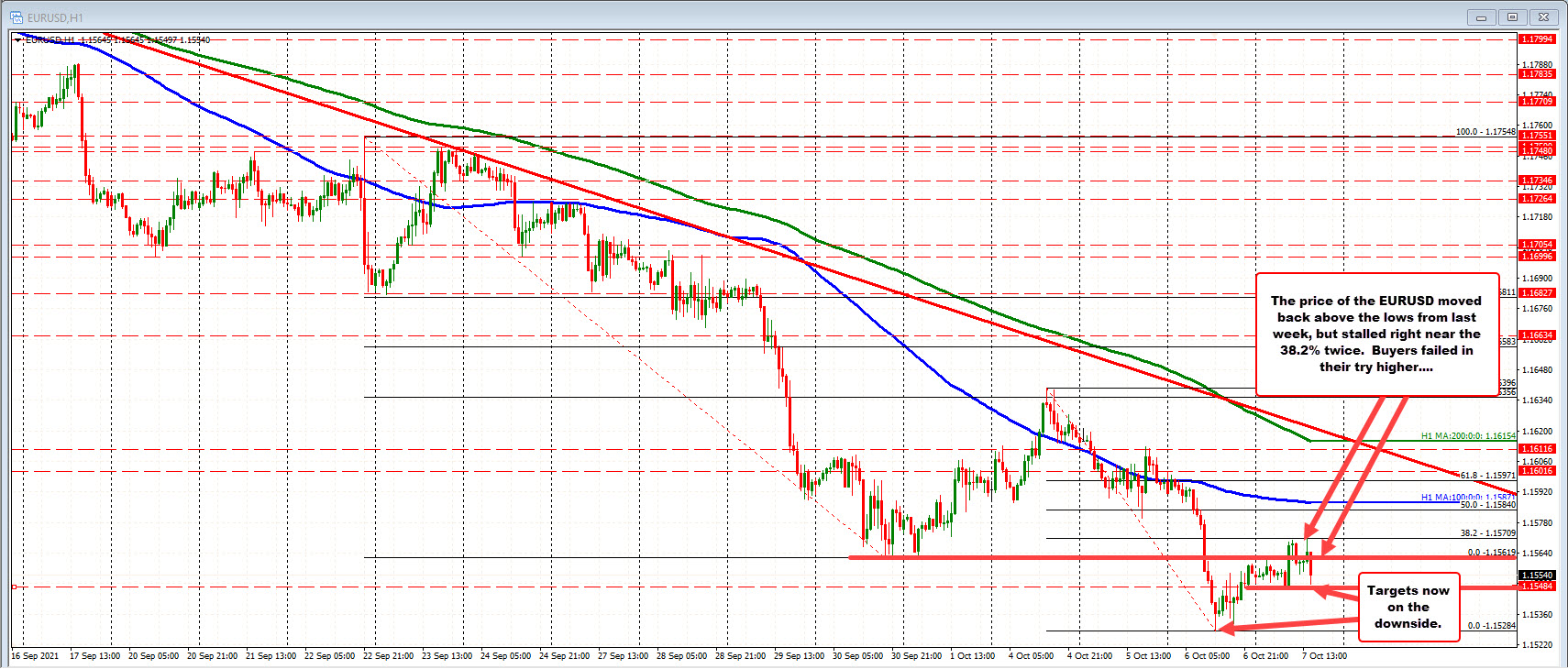Select the 1.17346 red price level label
1568x669 pixels.
[1537, 181]
